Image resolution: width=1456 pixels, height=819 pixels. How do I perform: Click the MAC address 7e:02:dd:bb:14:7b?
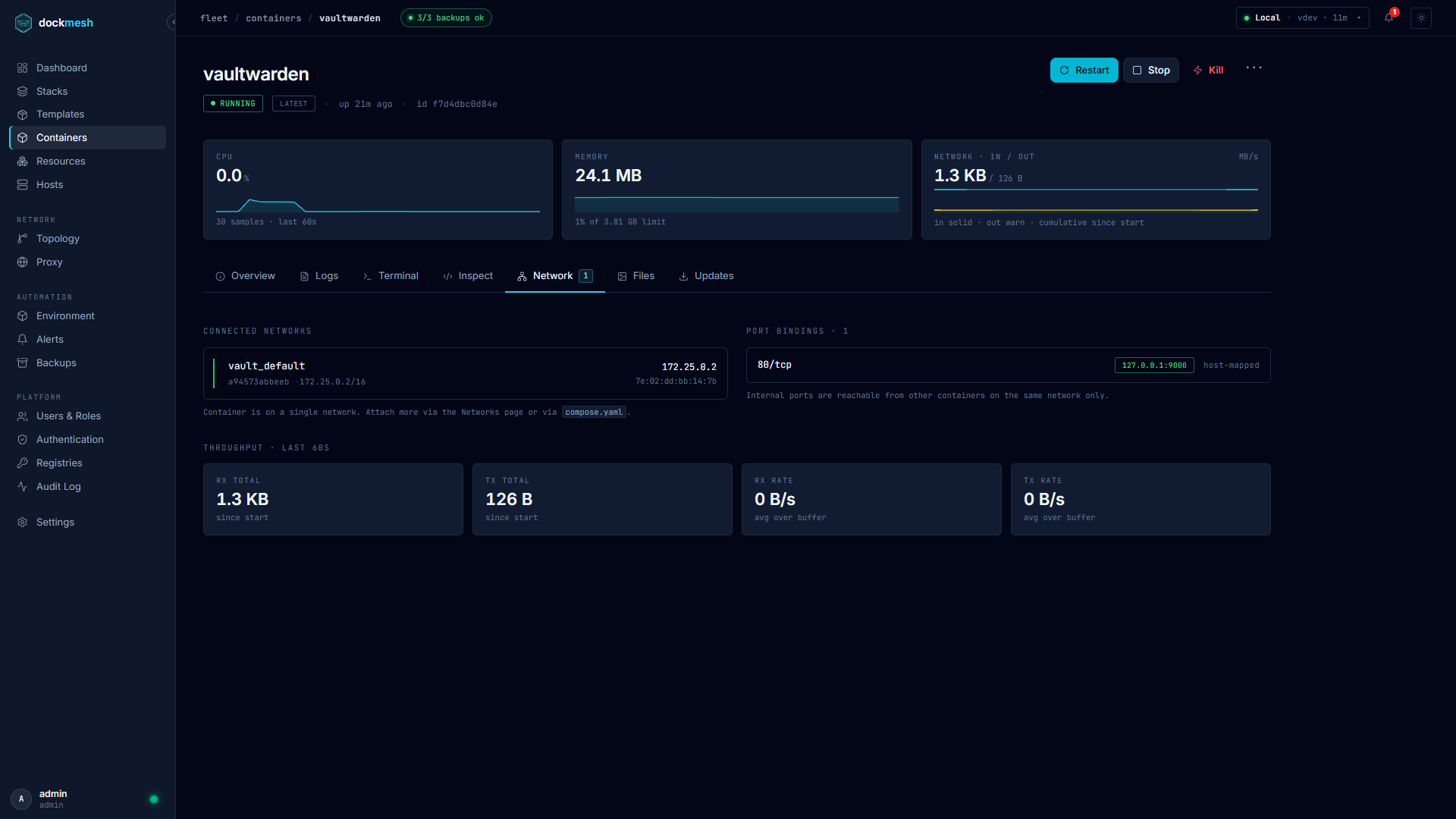676,381
